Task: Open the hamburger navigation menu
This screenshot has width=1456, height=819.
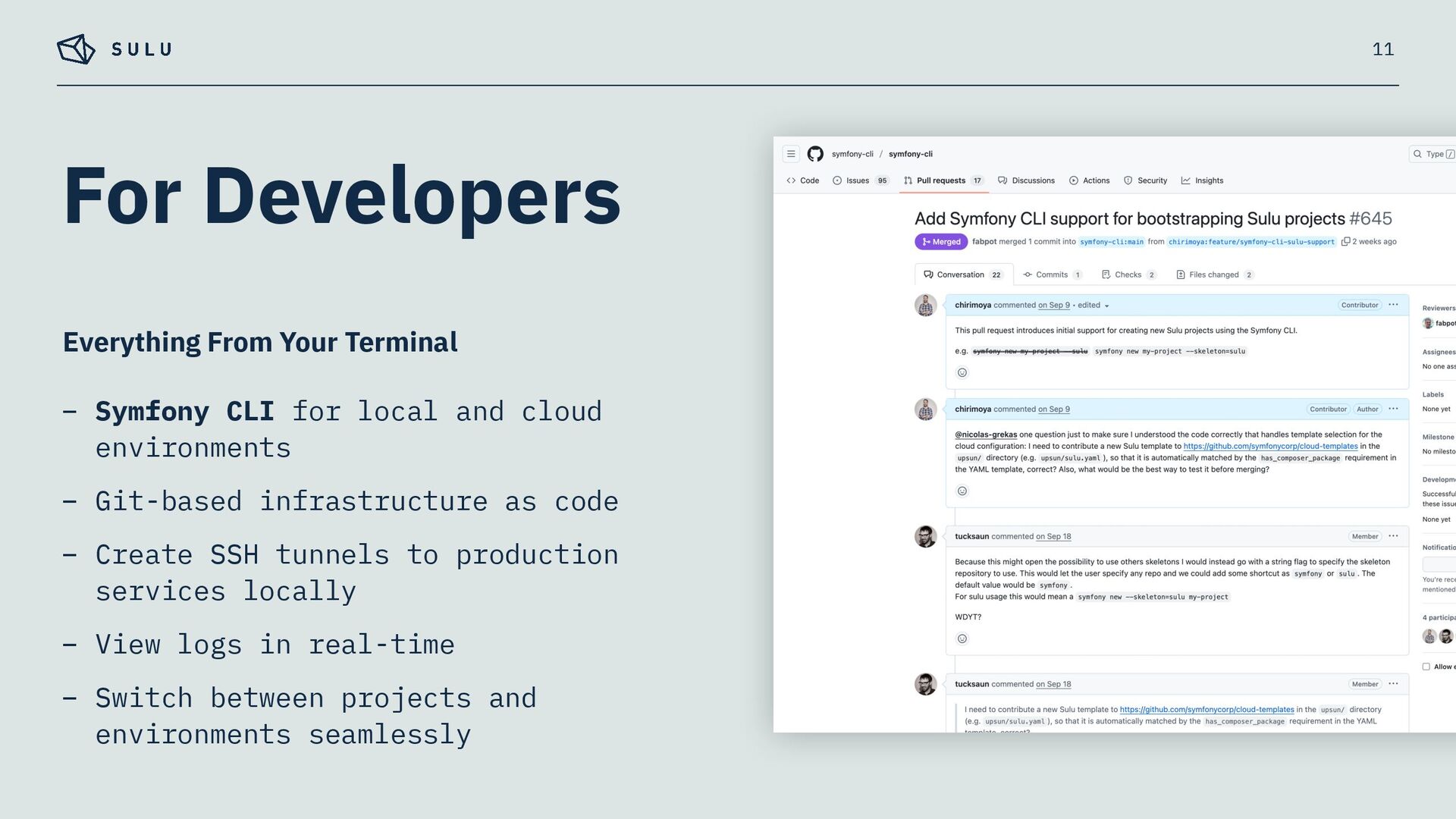Action: pyautogui.click(x=791, y=154)
